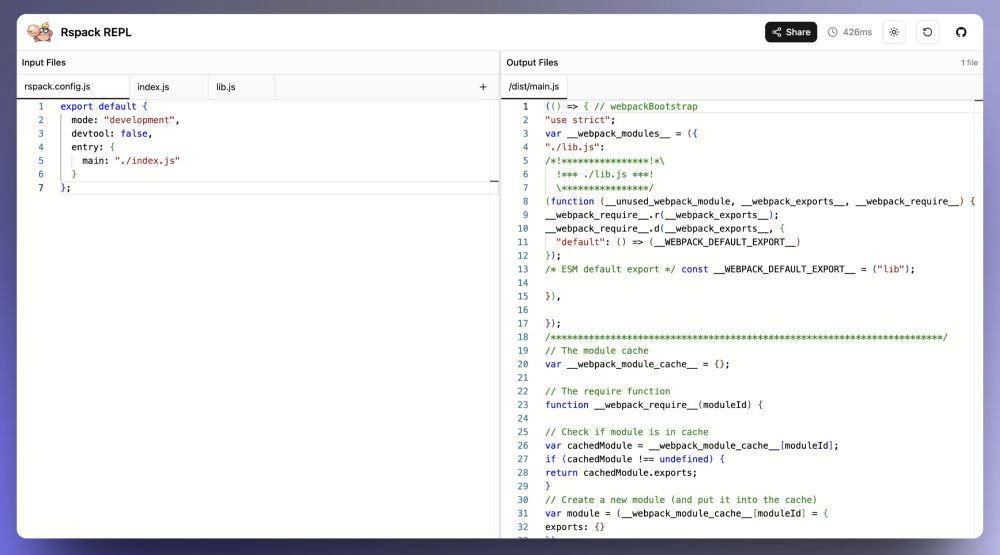
Task: Click the '// webpackBootstrap' first line
Action: coord(621,107)
